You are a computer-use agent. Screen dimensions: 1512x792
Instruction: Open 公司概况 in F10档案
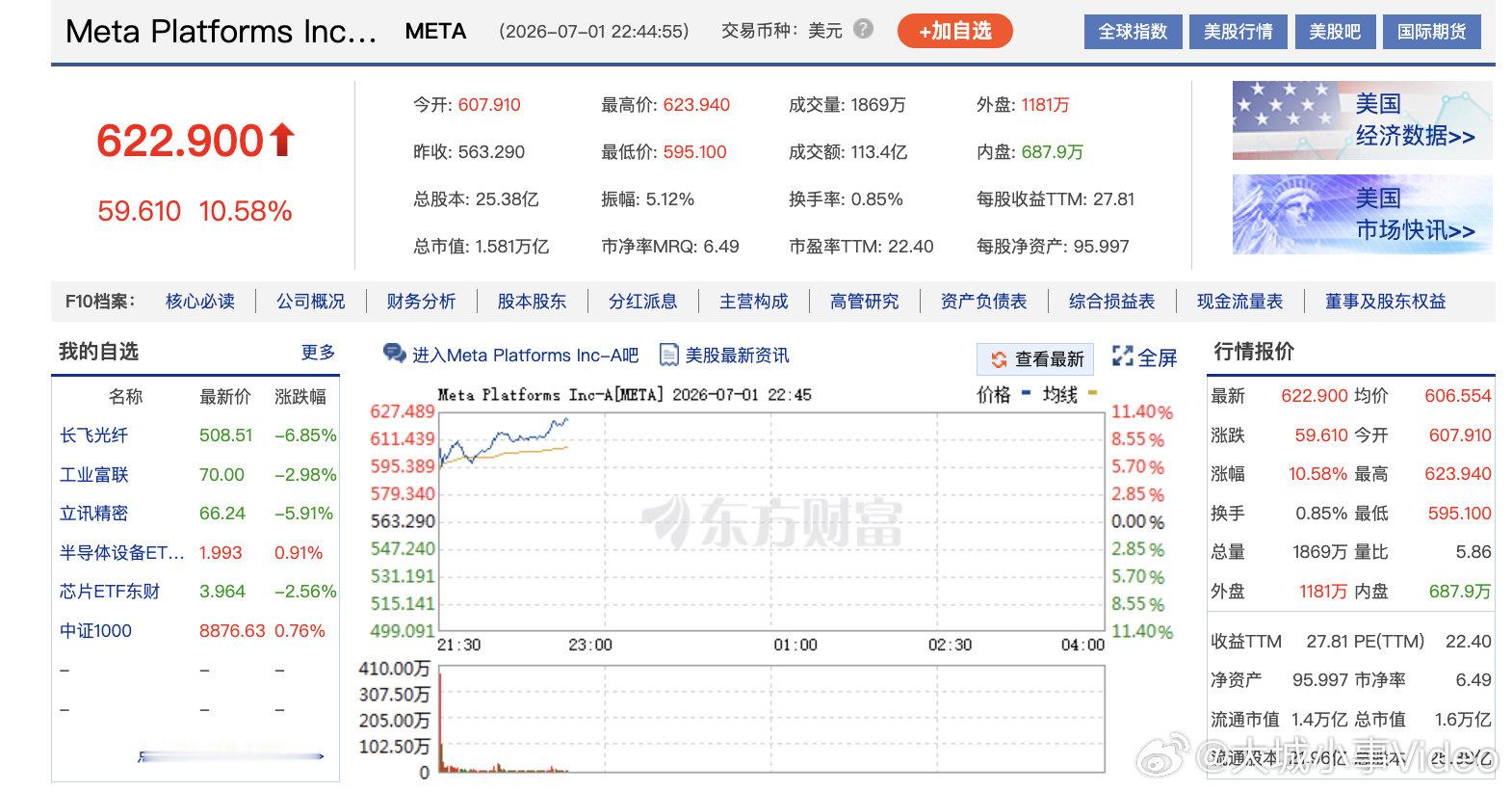point(310,302)
